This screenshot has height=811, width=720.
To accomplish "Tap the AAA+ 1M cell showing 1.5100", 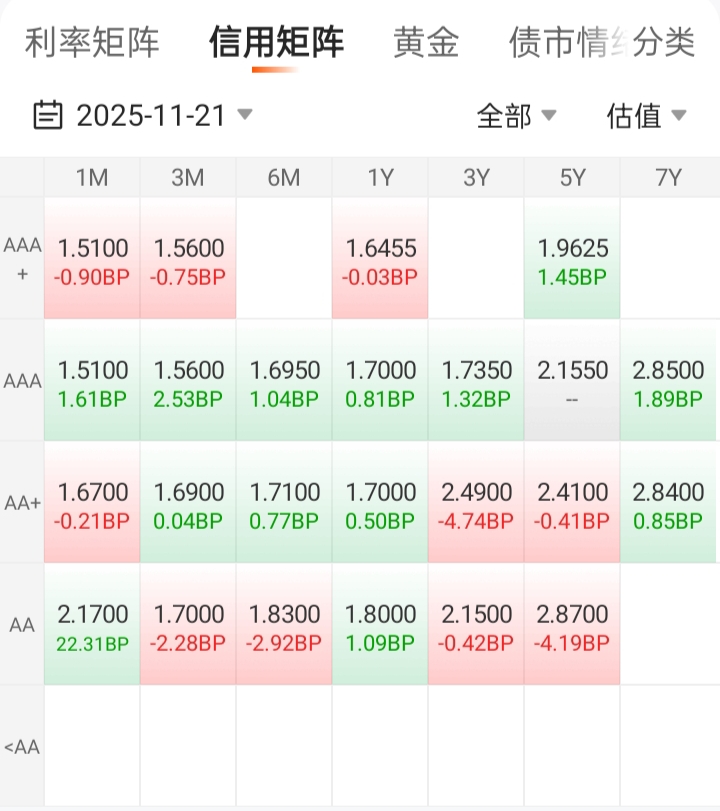I will coord(92,259).
